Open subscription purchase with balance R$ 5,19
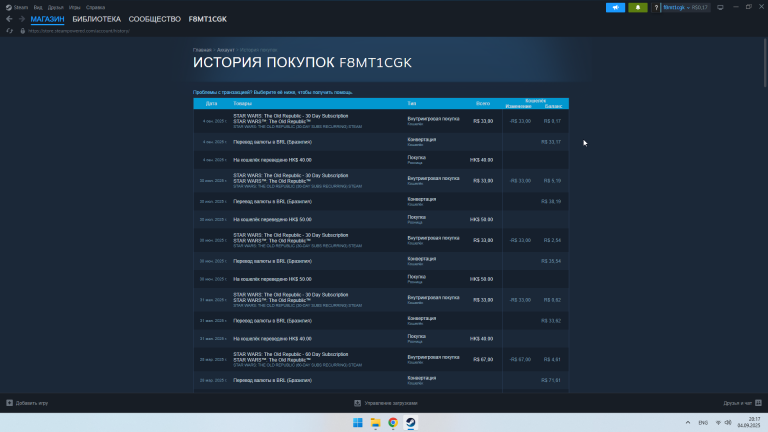 click(381, 181)
